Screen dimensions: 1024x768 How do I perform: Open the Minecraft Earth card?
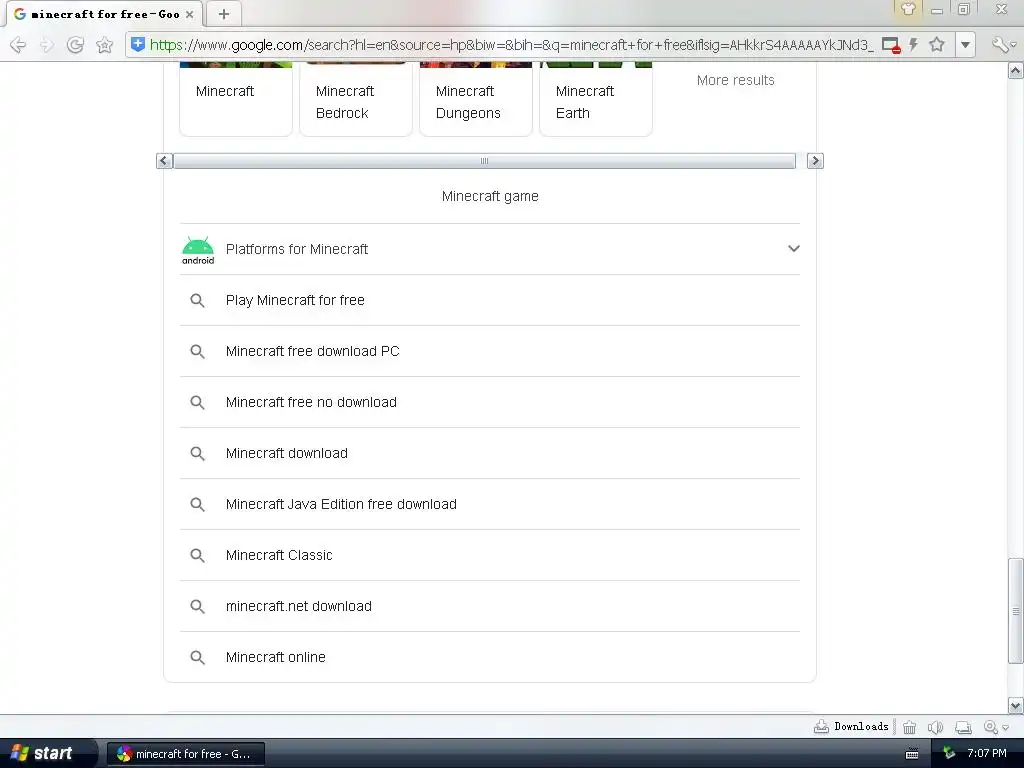[596, 98]
